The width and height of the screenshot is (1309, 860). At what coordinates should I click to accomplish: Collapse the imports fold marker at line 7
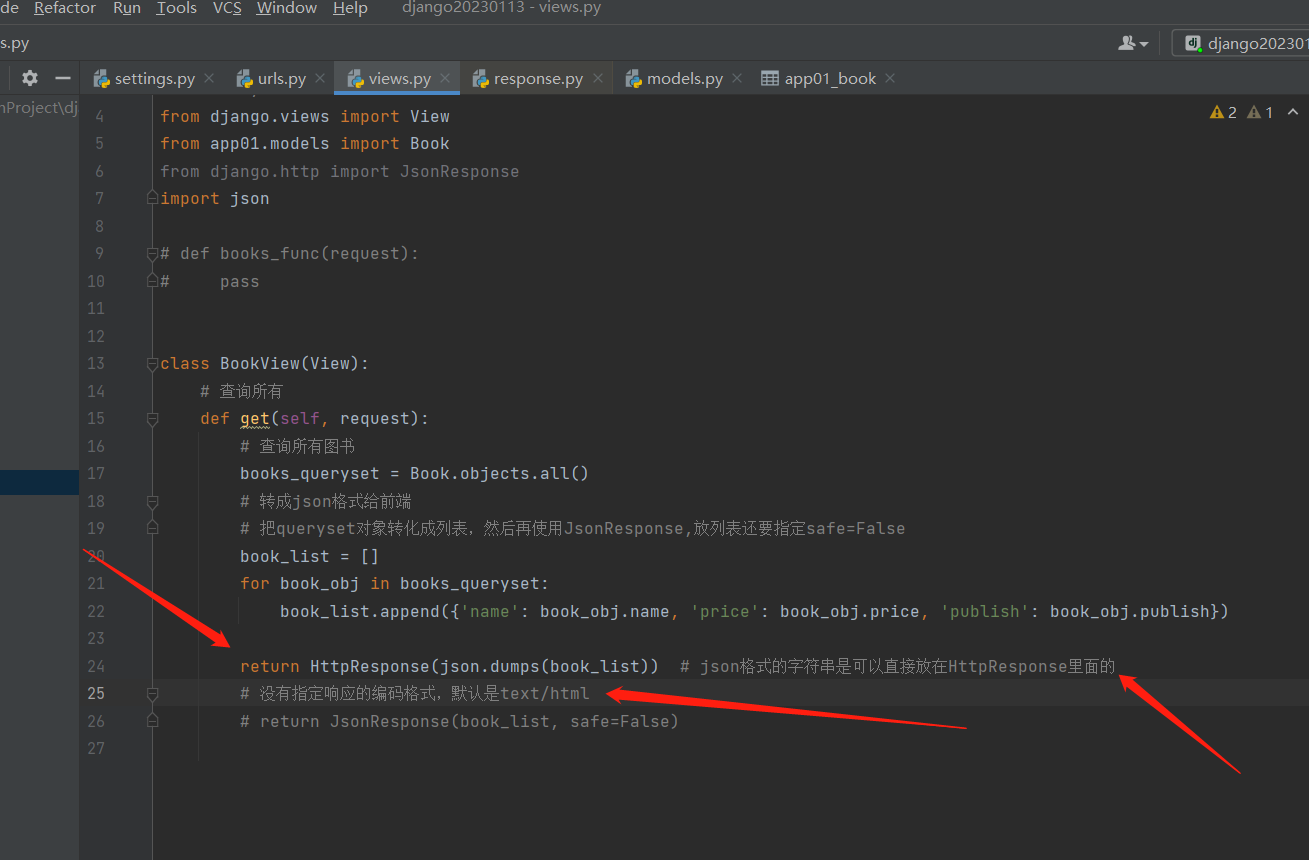coord(153,198)
